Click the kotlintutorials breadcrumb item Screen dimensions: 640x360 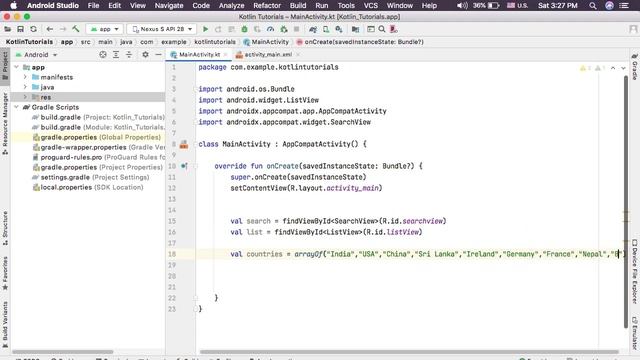[x=215, y=42]
